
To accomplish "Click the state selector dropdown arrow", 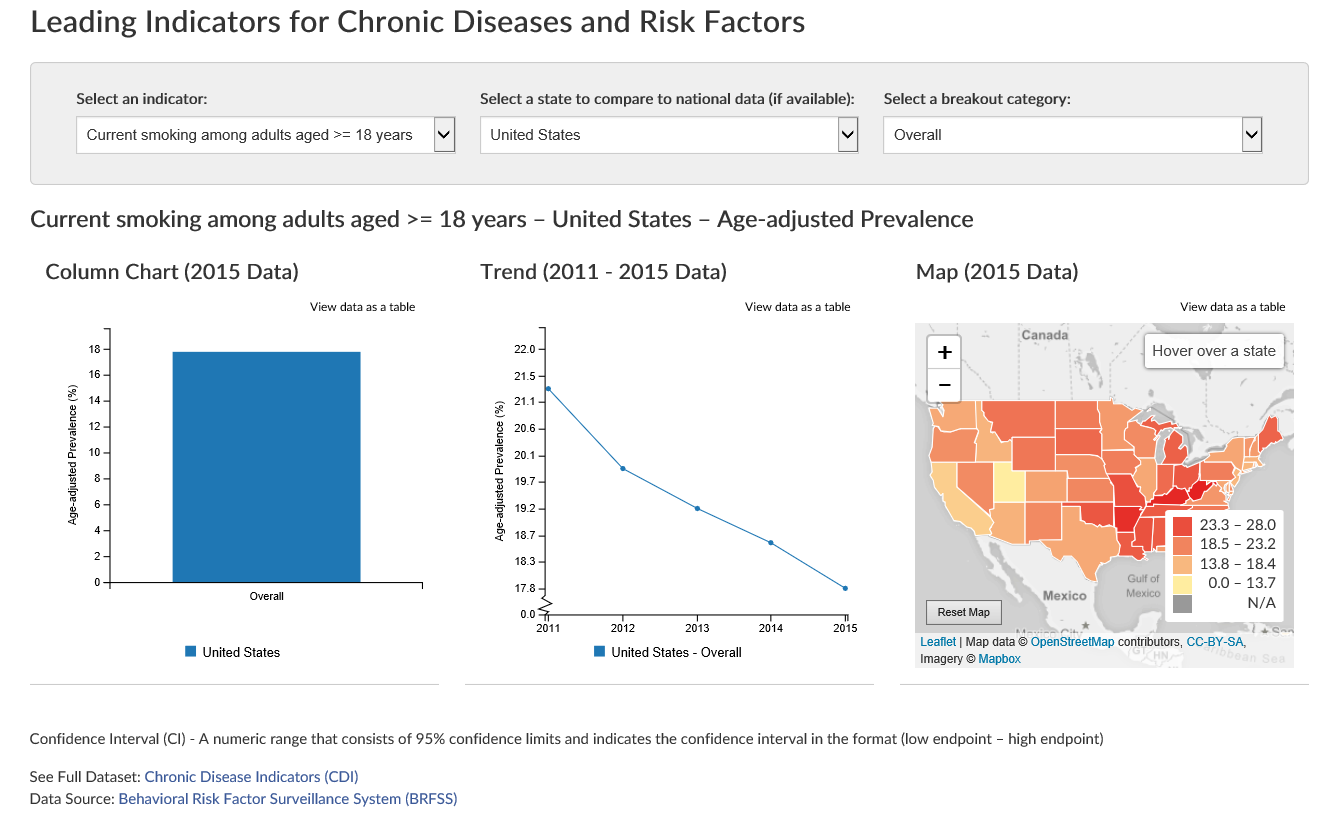I will coord(848,134).
